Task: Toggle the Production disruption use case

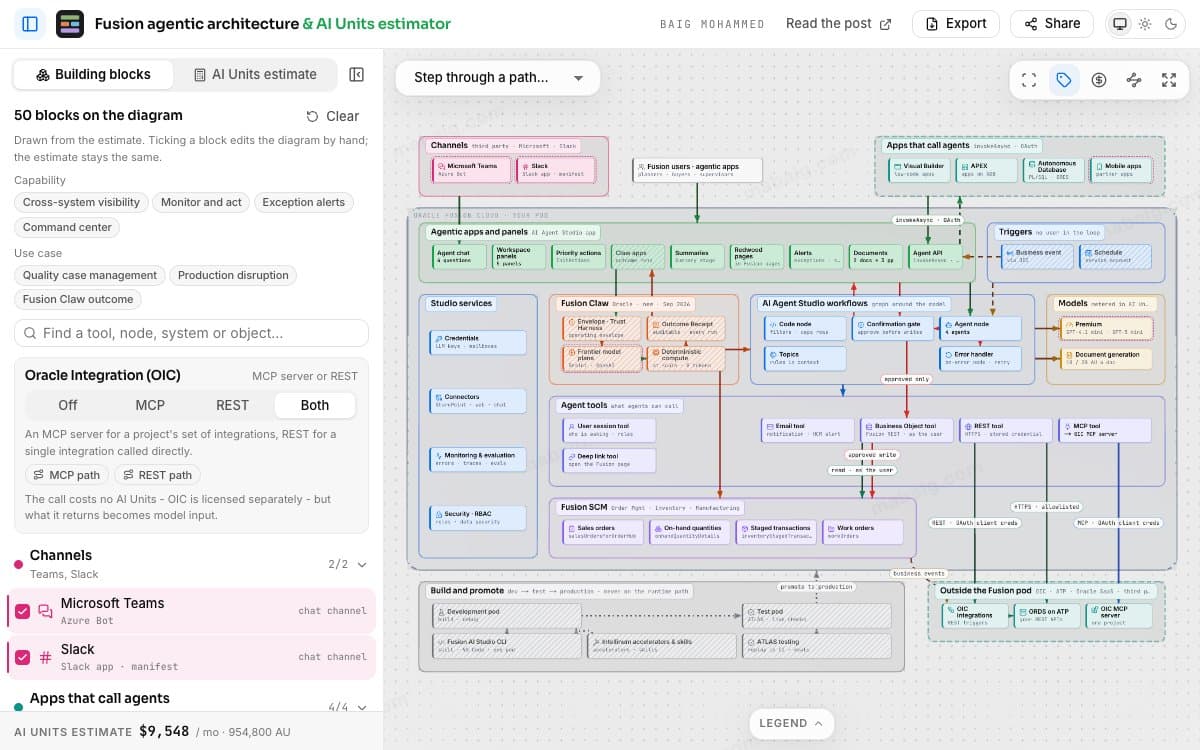Action: coord(233,275)
